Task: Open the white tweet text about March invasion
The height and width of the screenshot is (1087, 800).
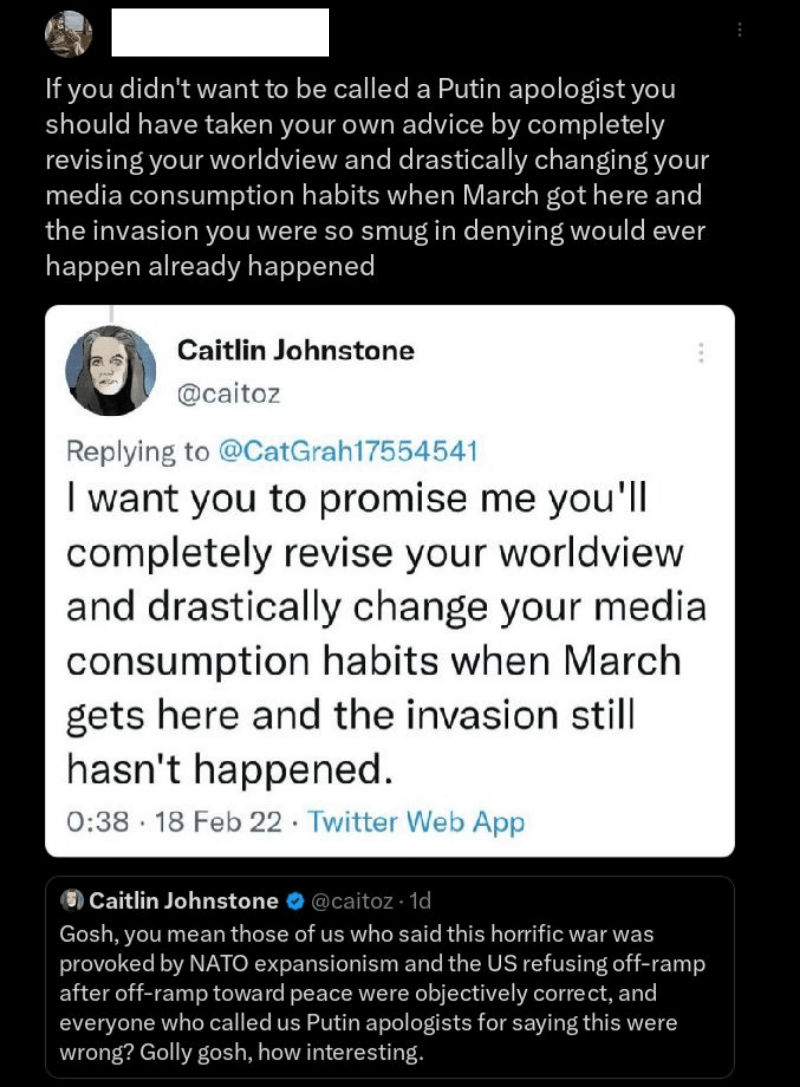Action: (386, 633)
